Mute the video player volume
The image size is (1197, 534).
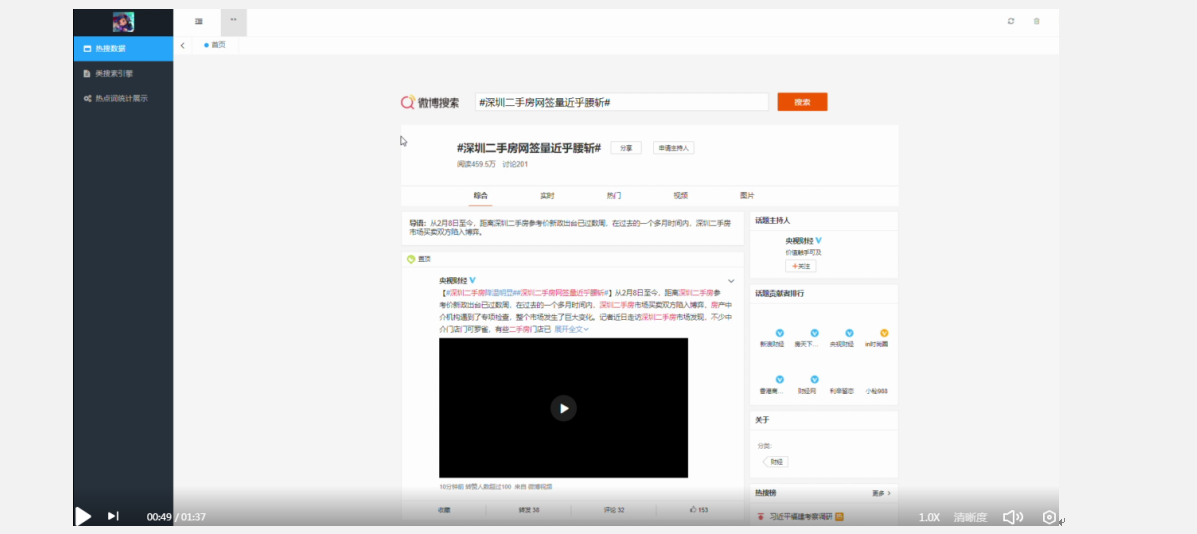(1012, 517)
